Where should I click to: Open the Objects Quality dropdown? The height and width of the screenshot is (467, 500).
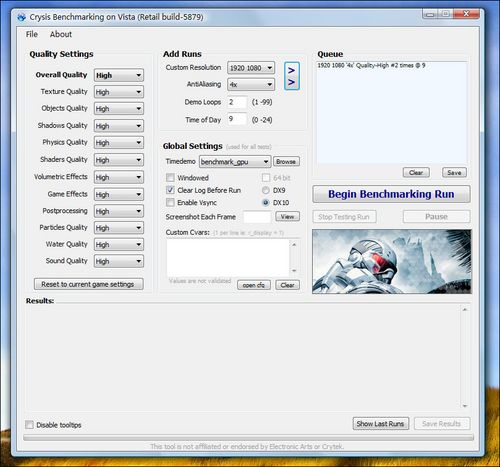119,109
